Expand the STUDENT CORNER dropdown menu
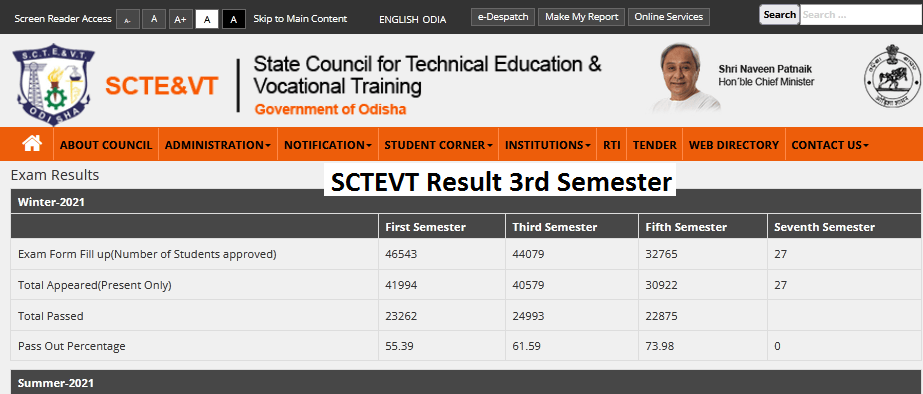Screen dimensions: 923x394 pyautogui.click(x=439, y=145)
